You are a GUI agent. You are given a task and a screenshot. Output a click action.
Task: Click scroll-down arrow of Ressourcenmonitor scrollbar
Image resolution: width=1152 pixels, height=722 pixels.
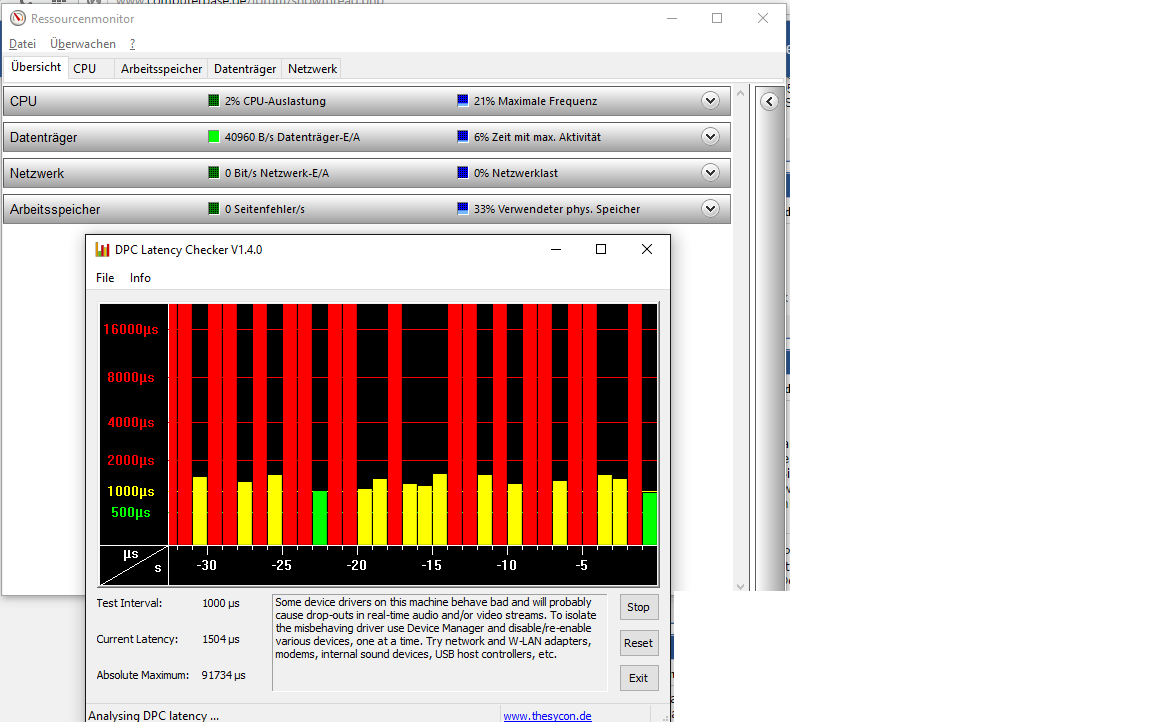pos(741,586)
